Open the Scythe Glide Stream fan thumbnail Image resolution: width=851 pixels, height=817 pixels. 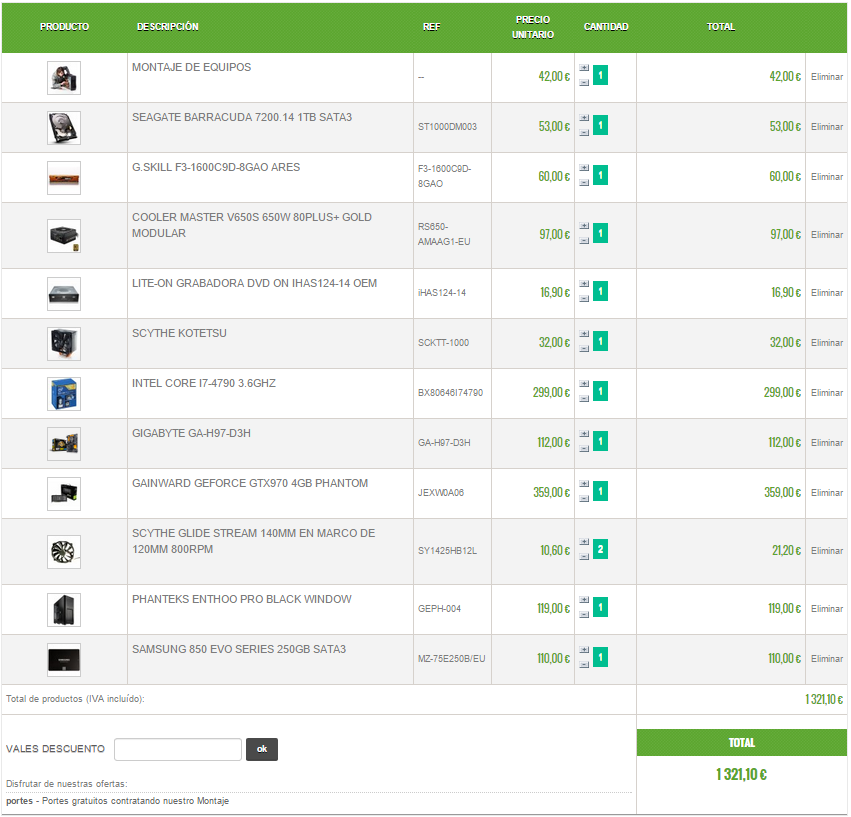coord(64,552)
